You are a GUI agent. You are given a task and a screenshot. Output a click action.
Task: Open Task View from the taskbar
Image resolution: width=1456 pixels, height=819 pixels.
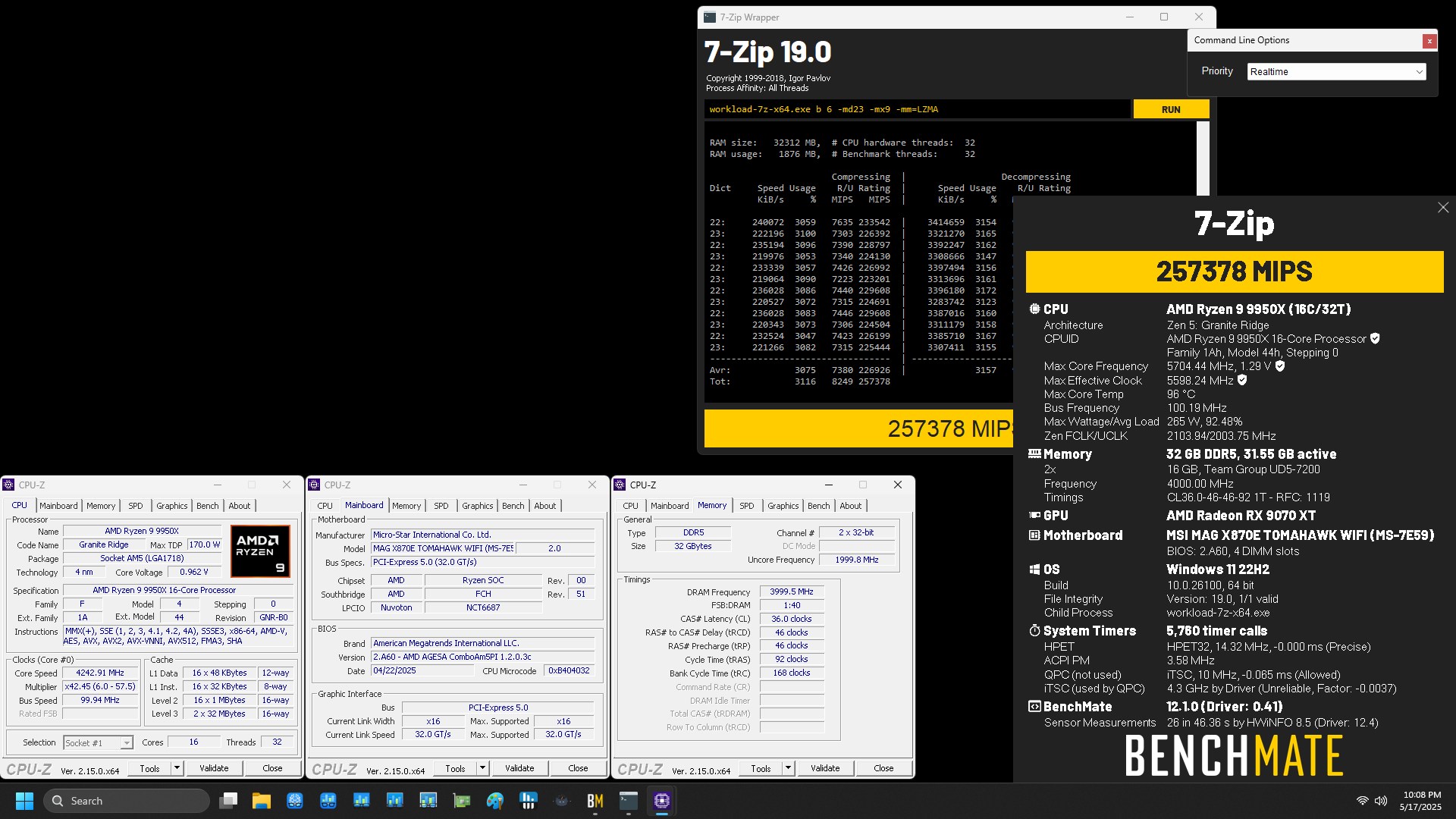pos(228,801)
